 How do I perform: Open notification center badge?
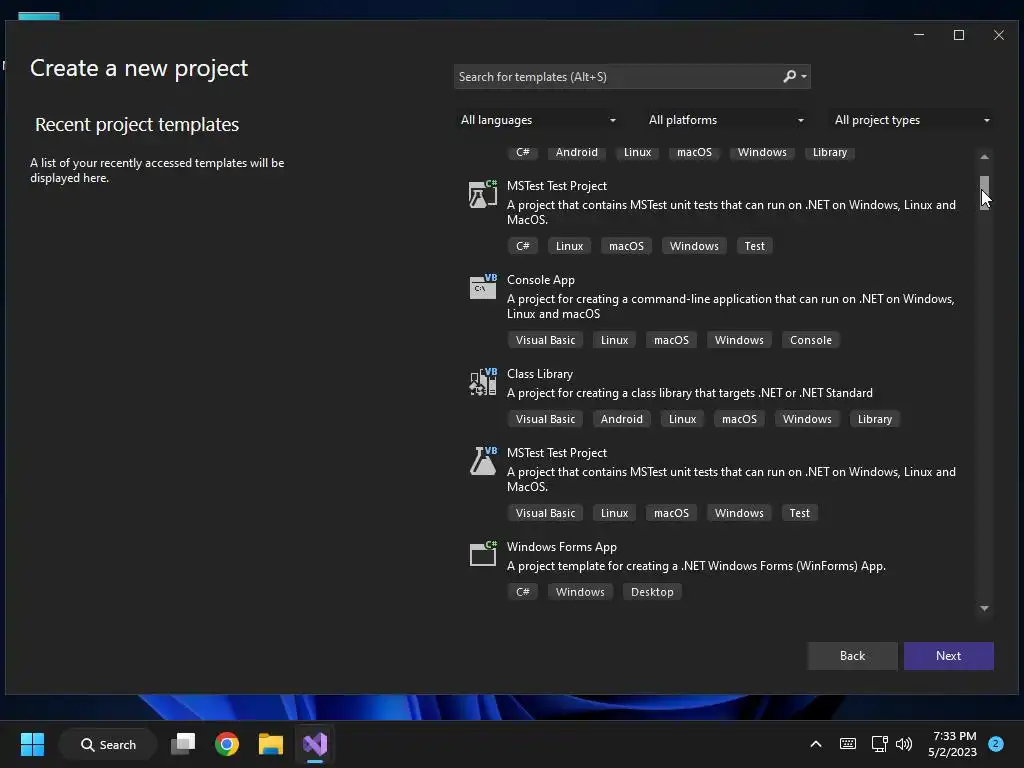[x=995, y=744]
